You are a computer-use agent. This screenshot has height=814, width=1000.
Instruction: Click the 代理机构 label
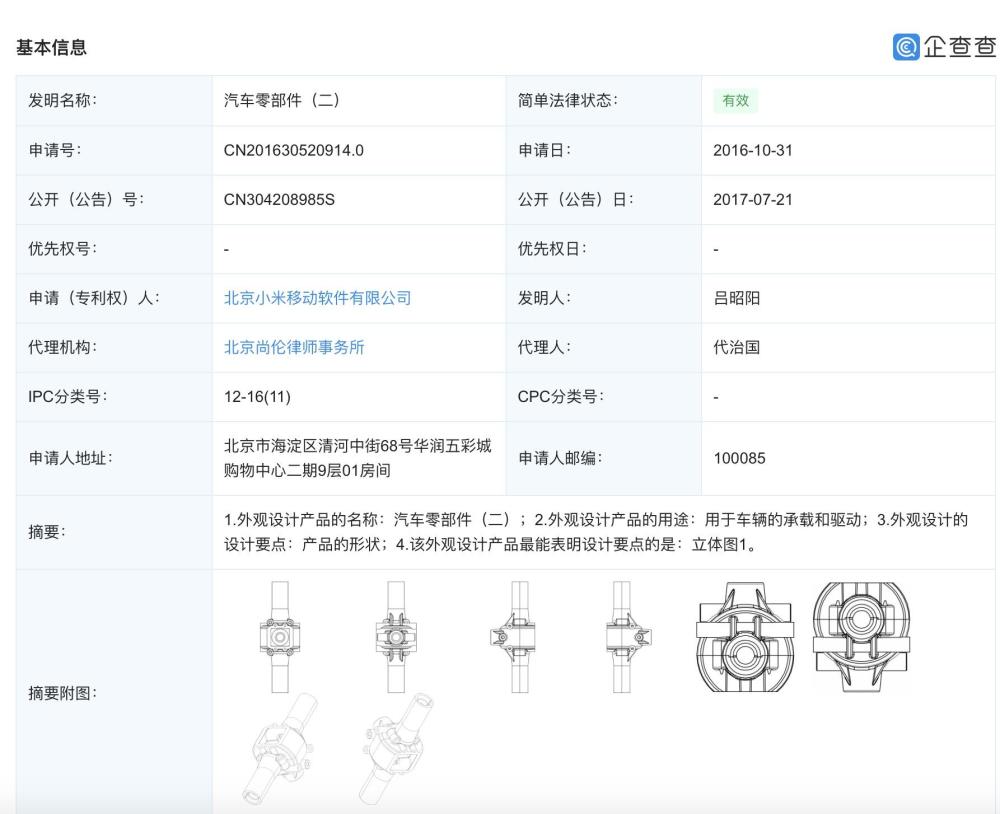pyautogui.click(x=62, y=347)
